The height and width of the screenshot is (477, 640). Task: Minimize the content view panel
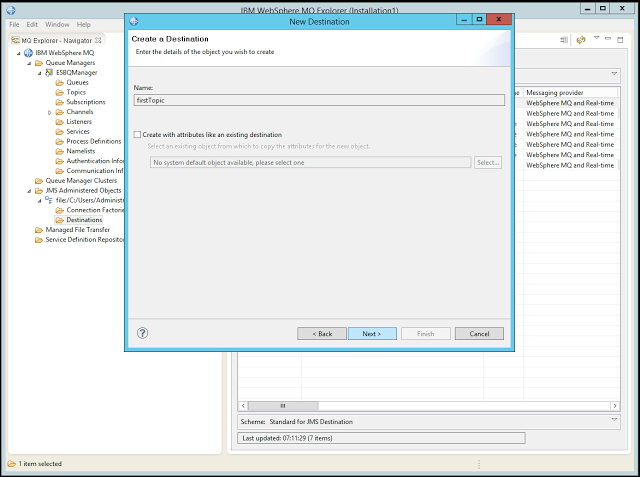coord(608,39)
